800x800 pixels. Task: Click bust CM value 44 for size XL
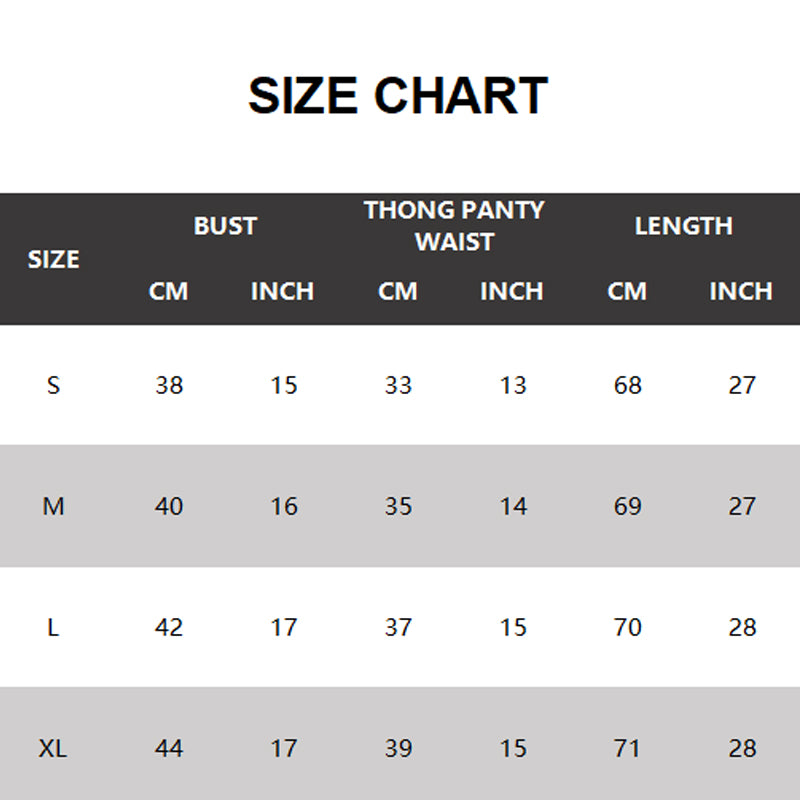[169, 748]
